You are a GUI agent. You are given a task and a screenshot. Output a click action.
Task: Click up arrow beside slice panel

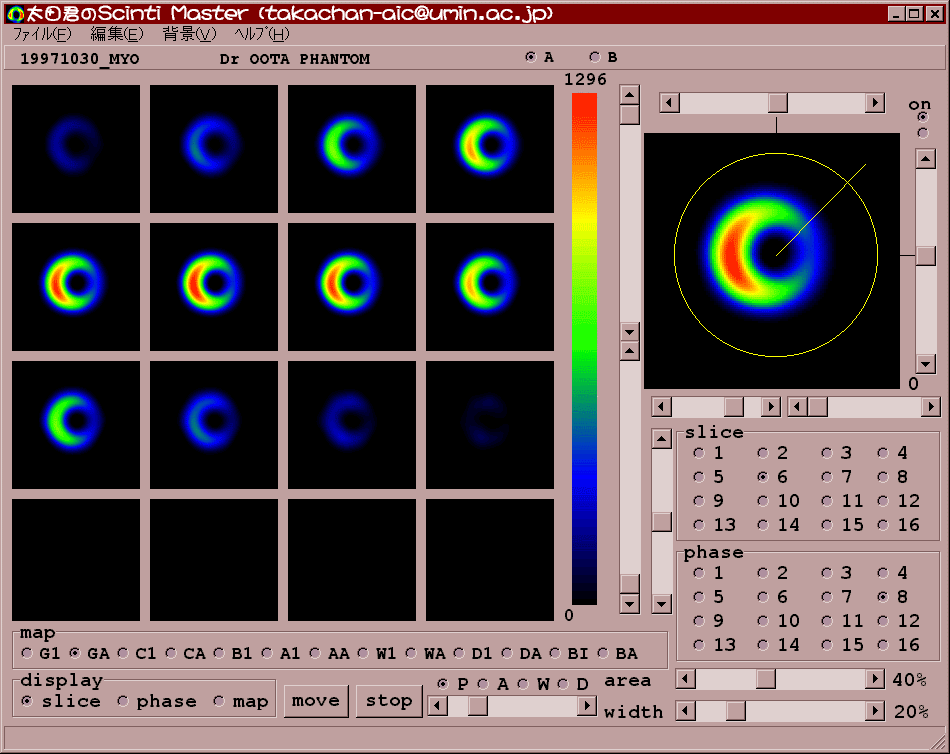click(x=661, y=439)
